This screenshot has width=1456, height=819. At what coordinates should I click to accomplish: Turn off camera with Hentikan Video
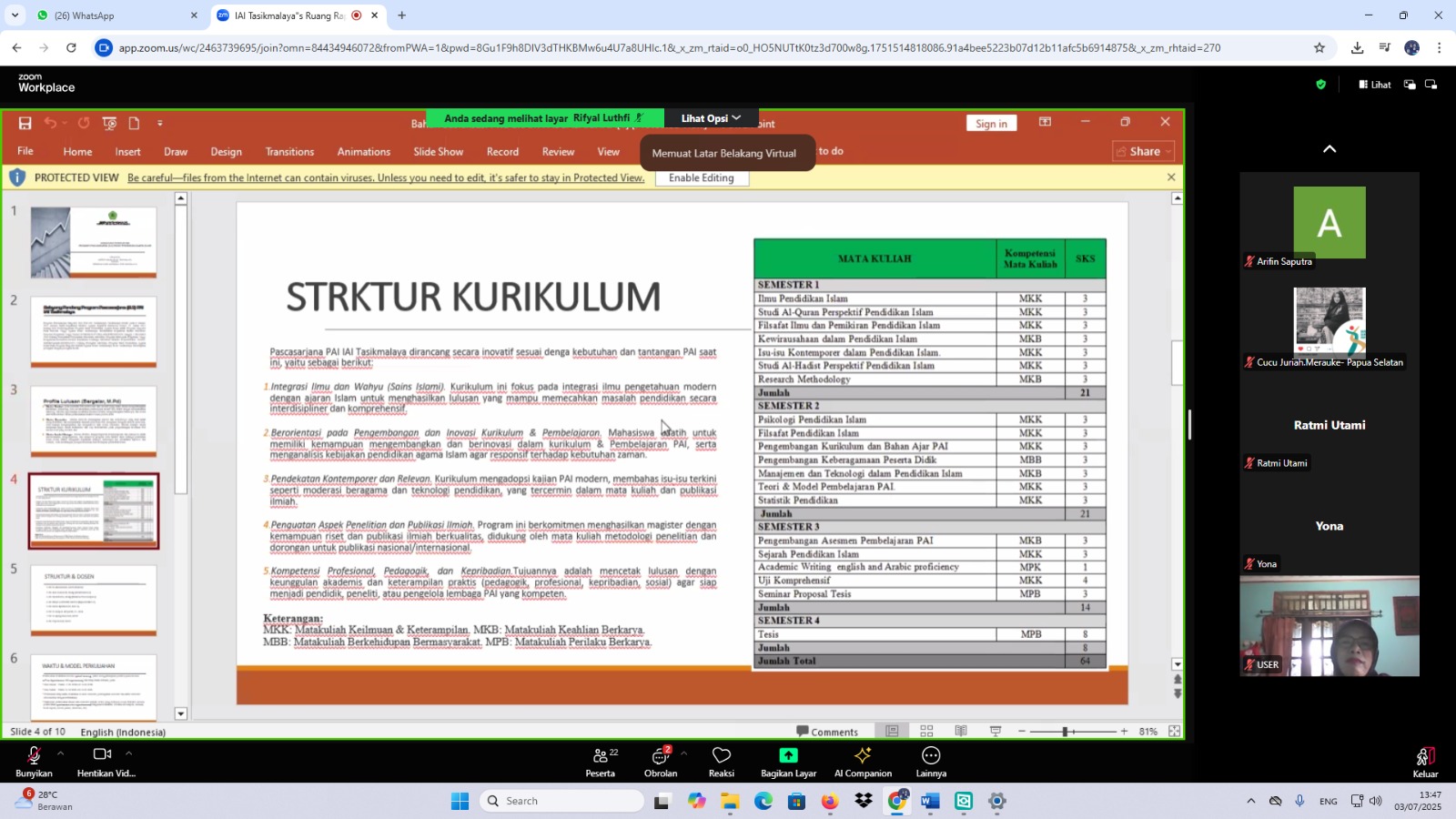tap(103, 762)
